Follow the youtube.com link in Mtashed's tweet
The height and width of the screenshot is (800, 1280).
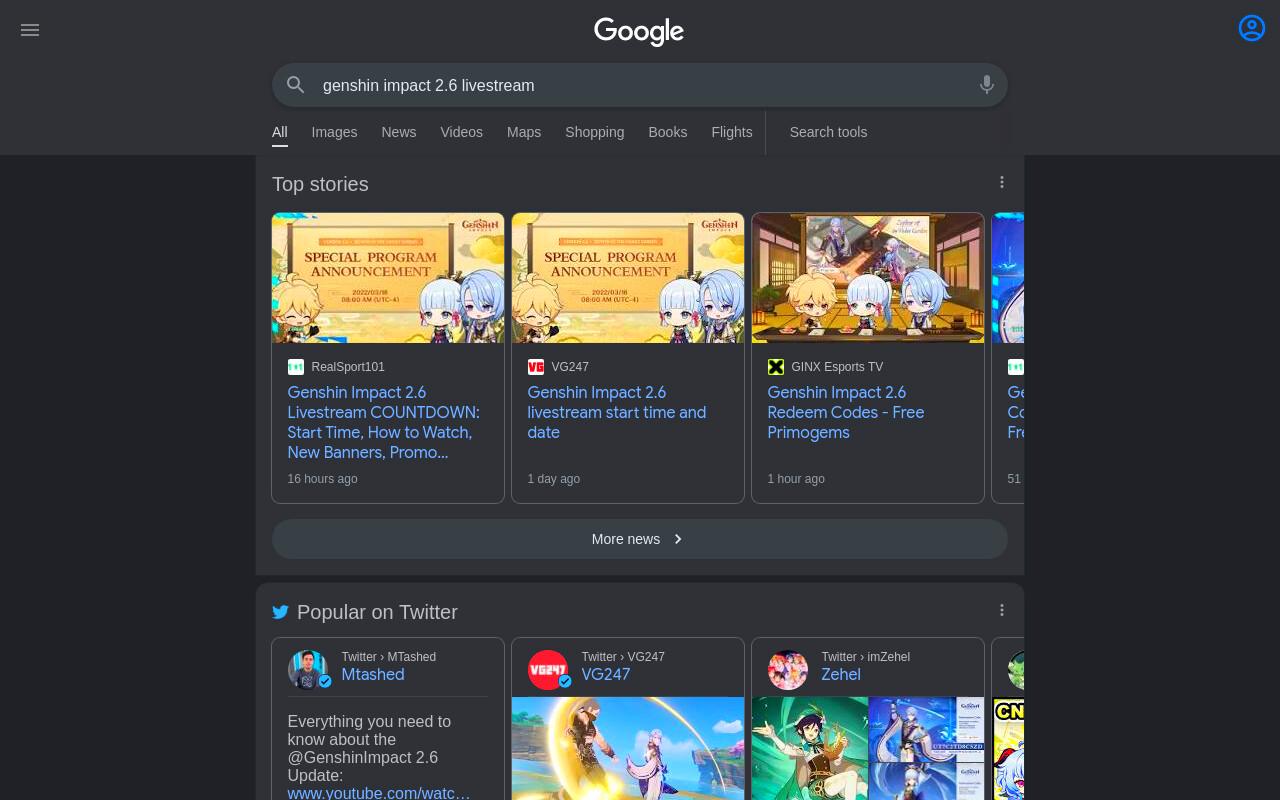(379, 793)
